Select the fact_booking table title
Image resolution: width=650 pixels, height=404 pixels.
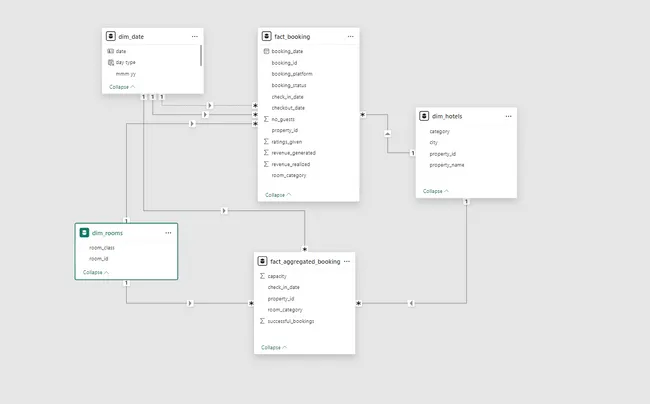tap(292, 36)
